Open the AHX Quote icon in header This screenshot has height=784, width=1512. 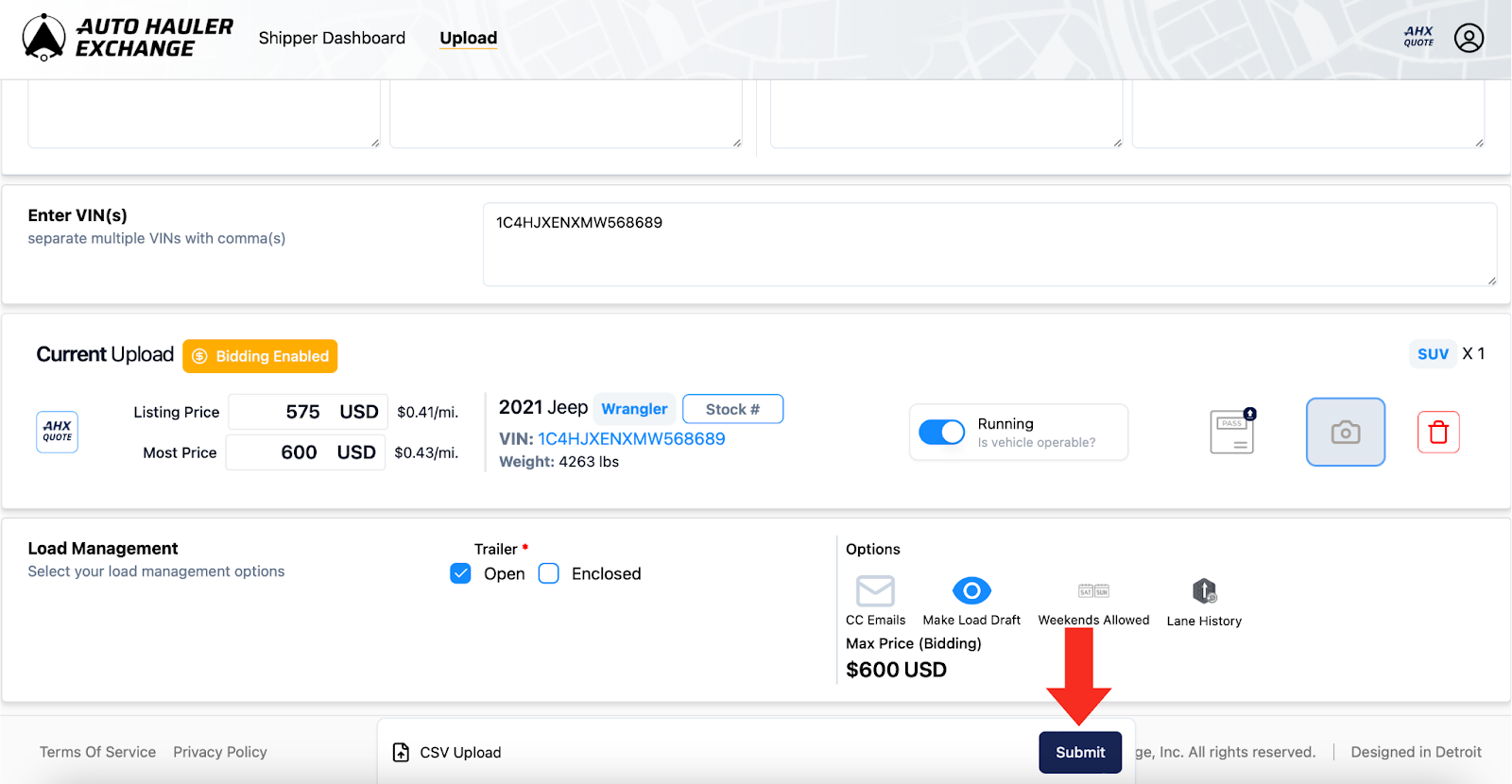pos(1418,37)
